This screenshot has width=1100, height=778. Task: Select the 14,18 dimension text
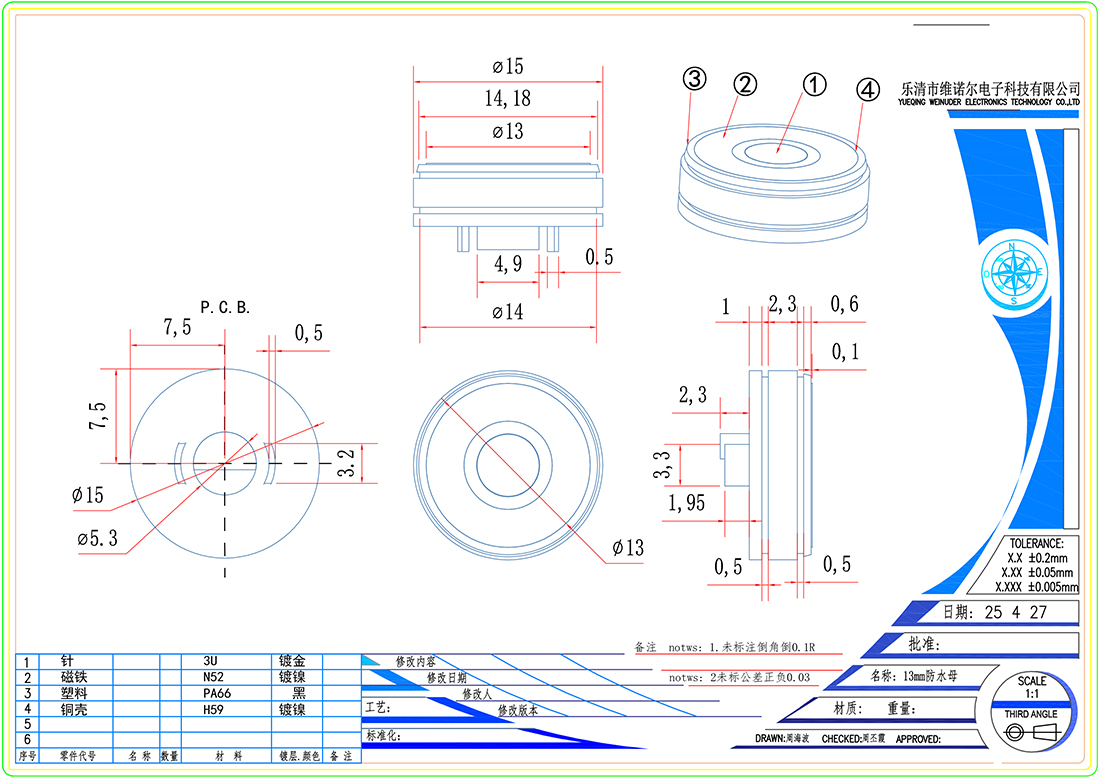(507, 98)
